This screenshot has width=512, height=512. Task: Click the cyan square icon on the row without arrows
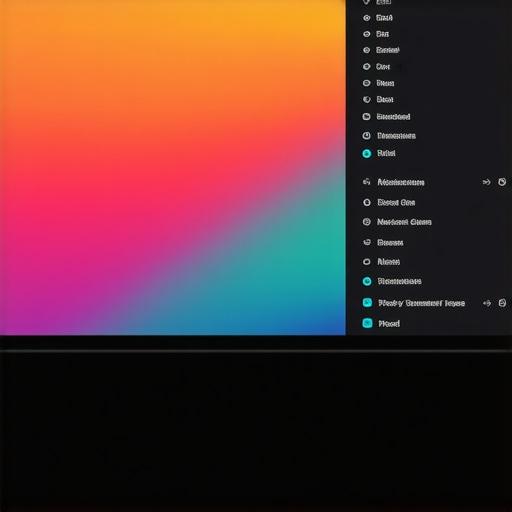point(367,323)
